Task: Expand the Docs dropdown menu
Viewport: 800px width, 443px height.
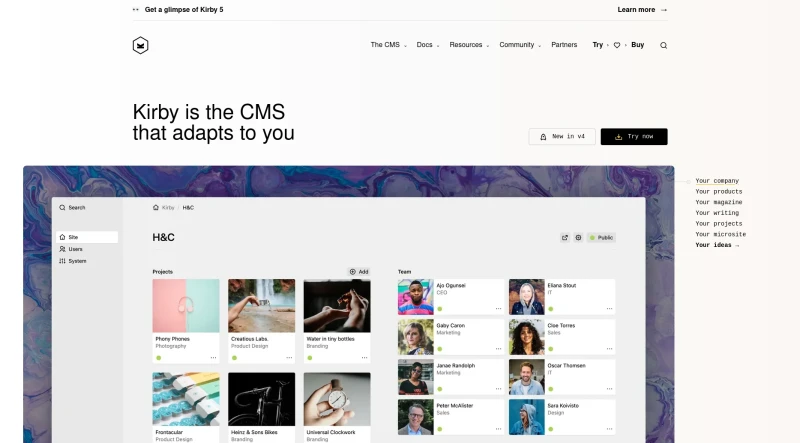Action: click(x=428, y=45)
